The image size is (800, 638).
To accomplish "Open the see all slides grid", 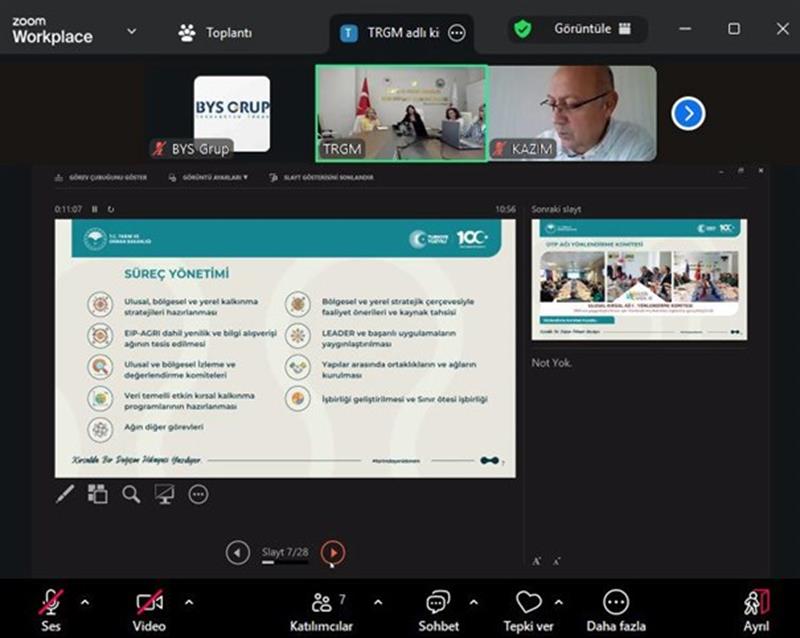I will point(98,494).
